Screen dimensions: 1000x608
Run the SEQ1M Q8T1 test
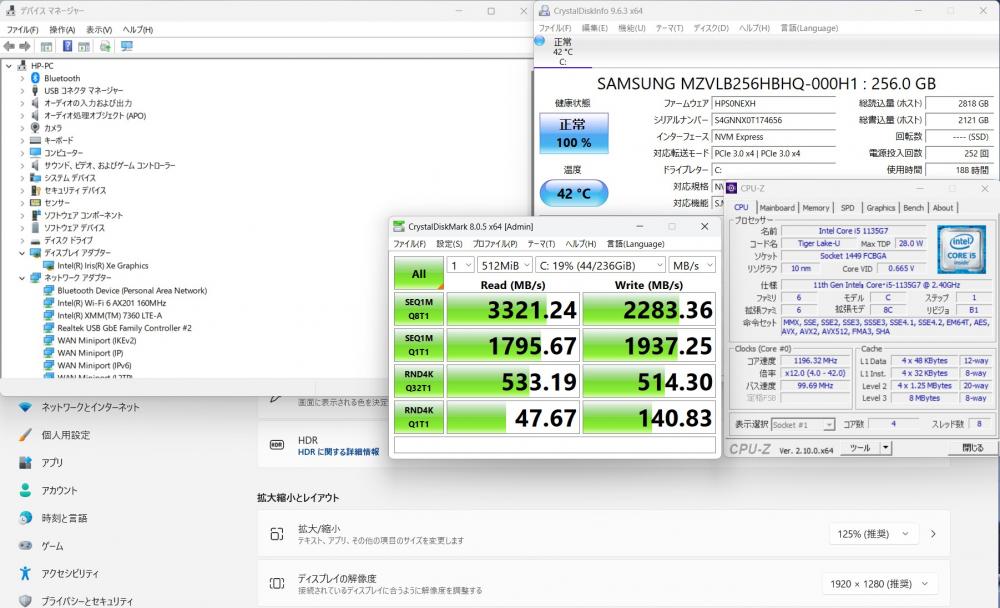418,309
